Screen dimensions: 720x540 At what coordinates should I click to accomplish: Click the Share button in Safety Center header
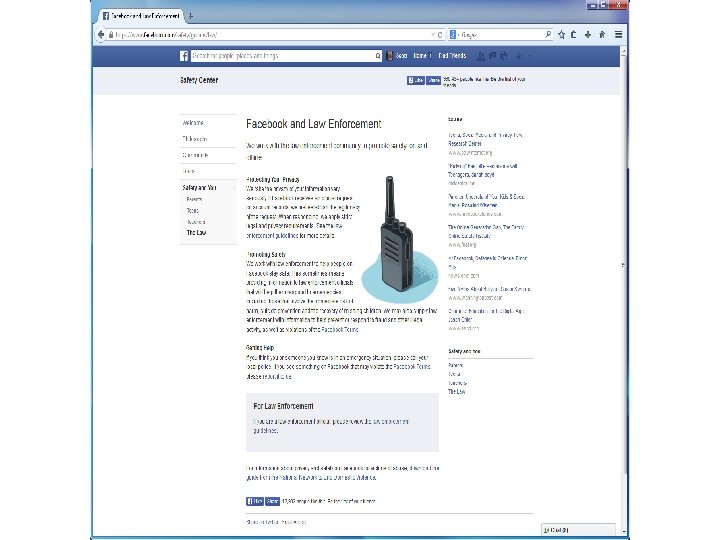click(433, 80)
